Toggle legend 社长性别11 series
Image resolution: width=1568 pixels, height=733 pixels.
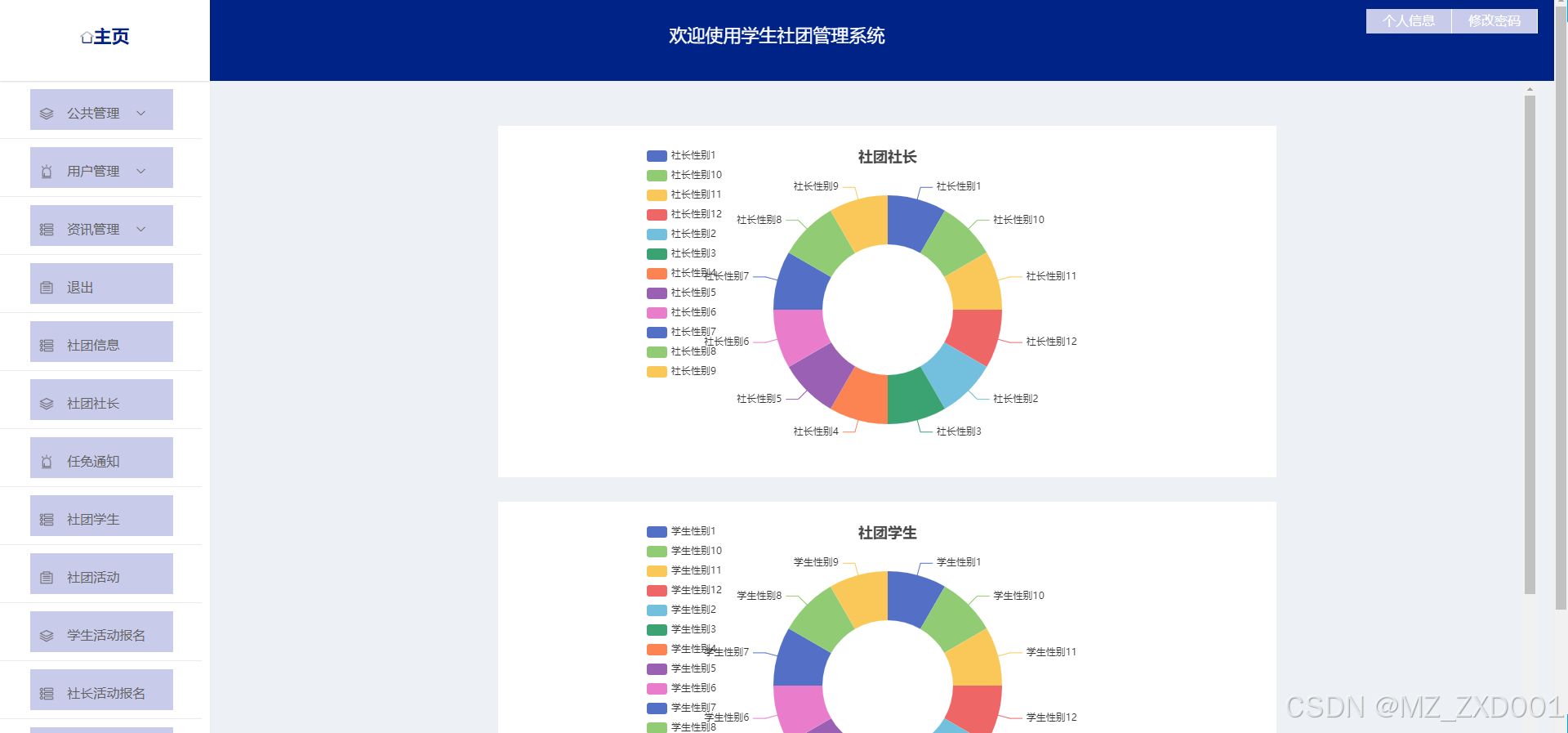click(684, 194)
